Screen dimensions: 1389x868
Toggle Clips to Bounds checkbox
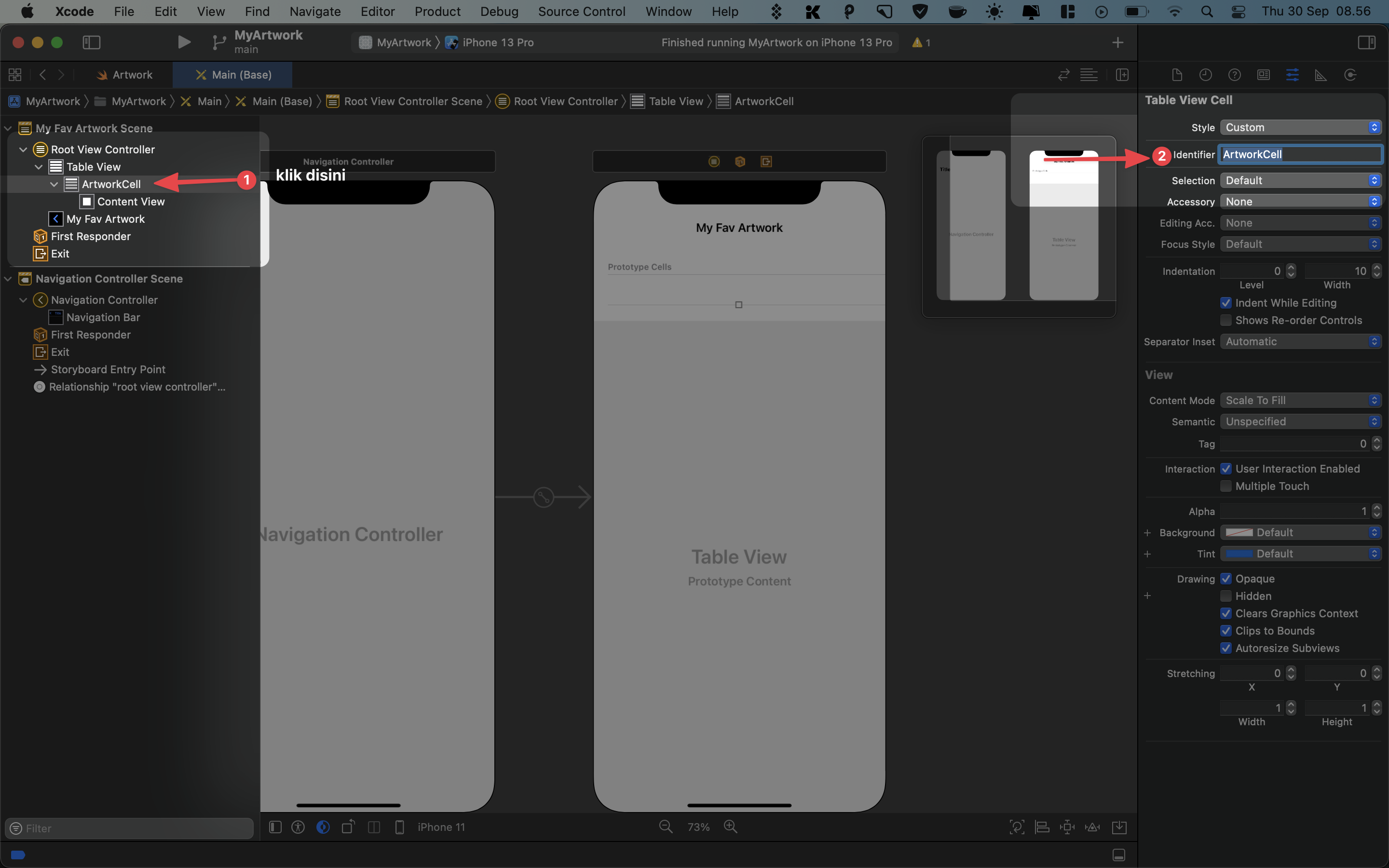coord(1226,630)
